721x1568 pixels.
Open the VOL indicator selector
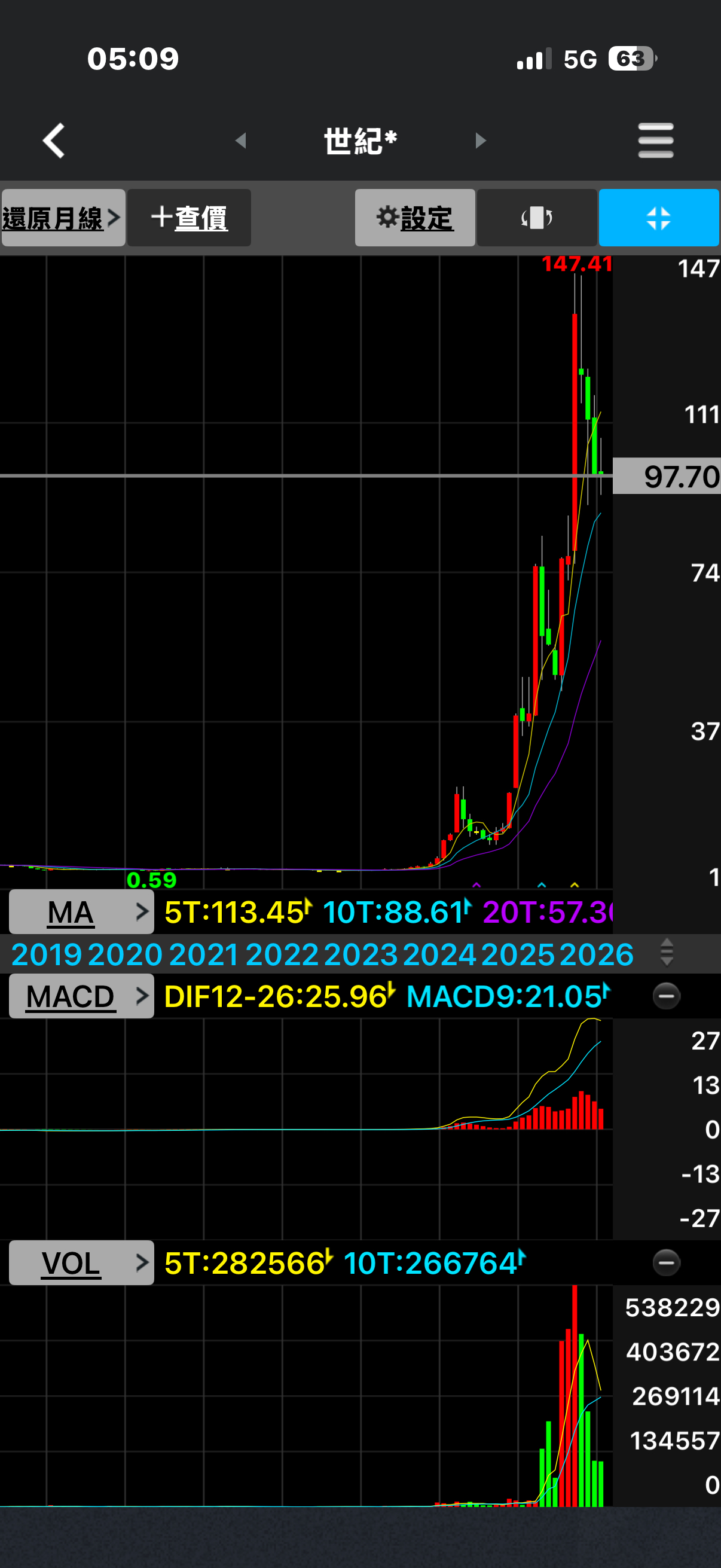pyautogui.click(x=81, y=1263)
